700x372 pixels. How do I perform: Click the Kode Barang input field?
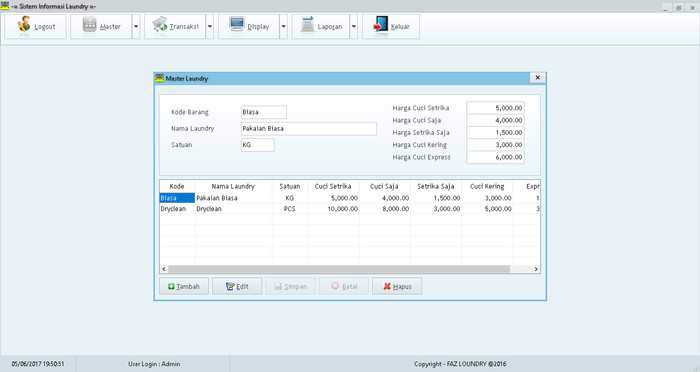click(264, 112)
